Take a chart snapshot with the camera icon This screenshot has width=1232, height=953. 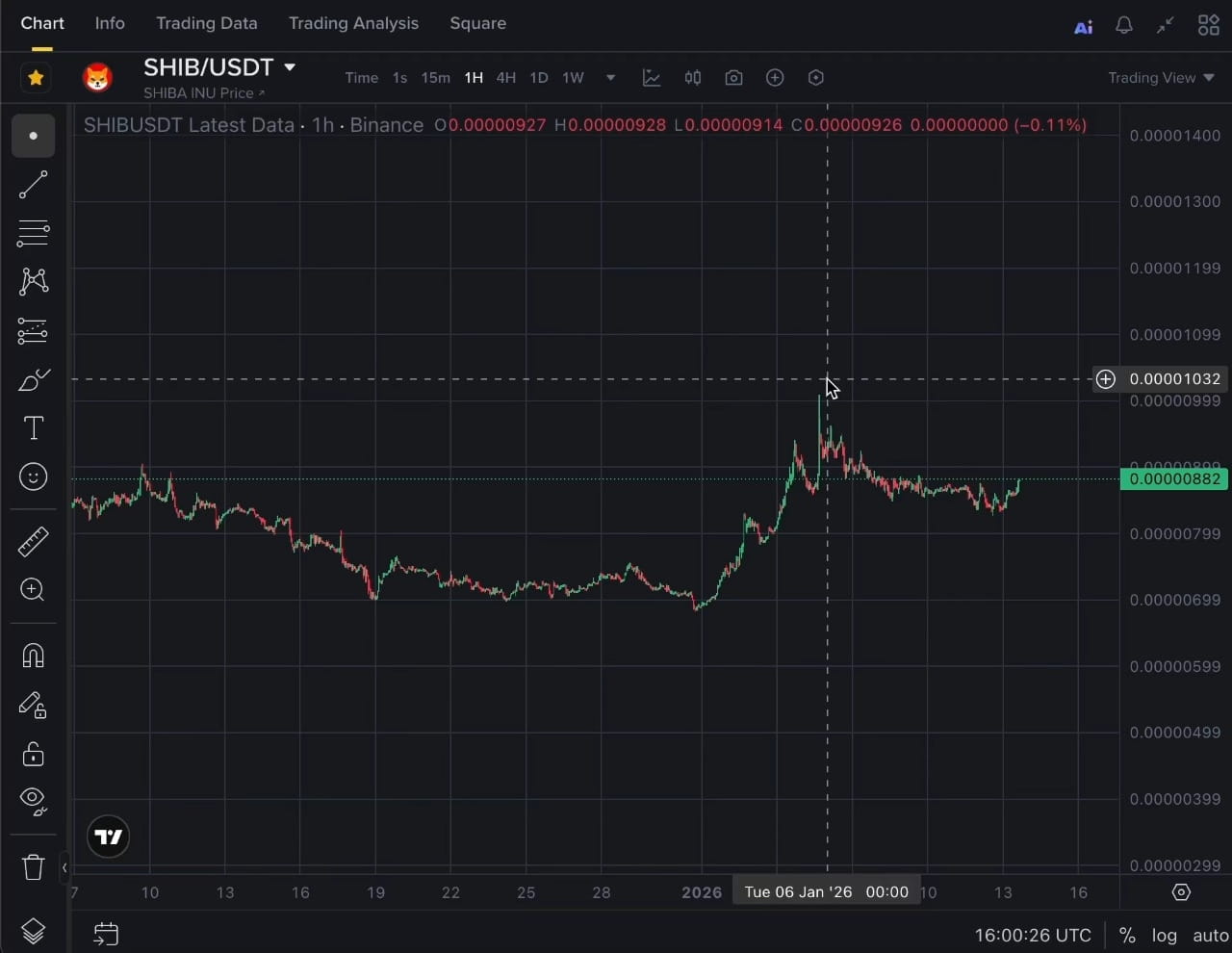point(733,77)
